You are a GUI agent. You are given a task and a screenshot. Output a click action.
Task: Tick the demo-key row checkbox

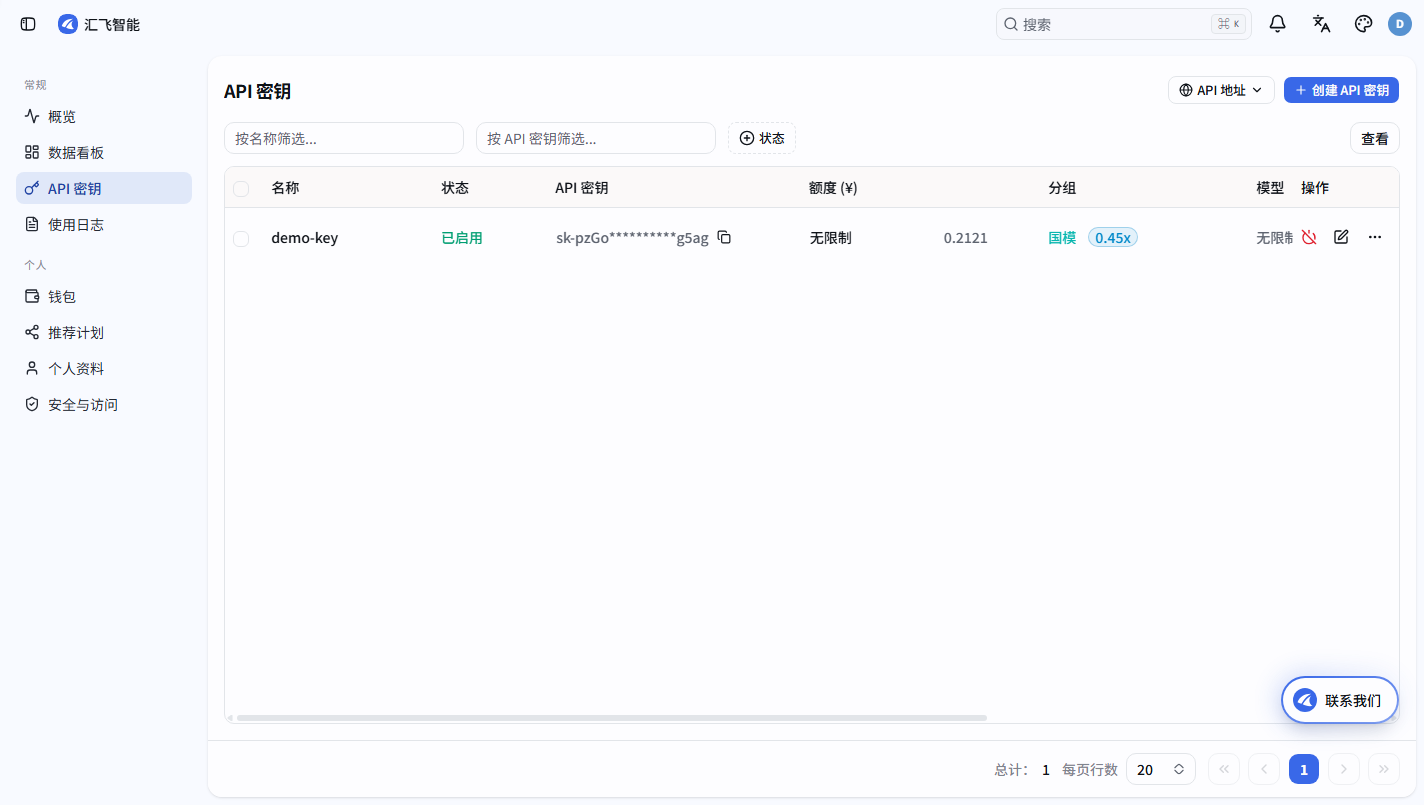[241, 238]
